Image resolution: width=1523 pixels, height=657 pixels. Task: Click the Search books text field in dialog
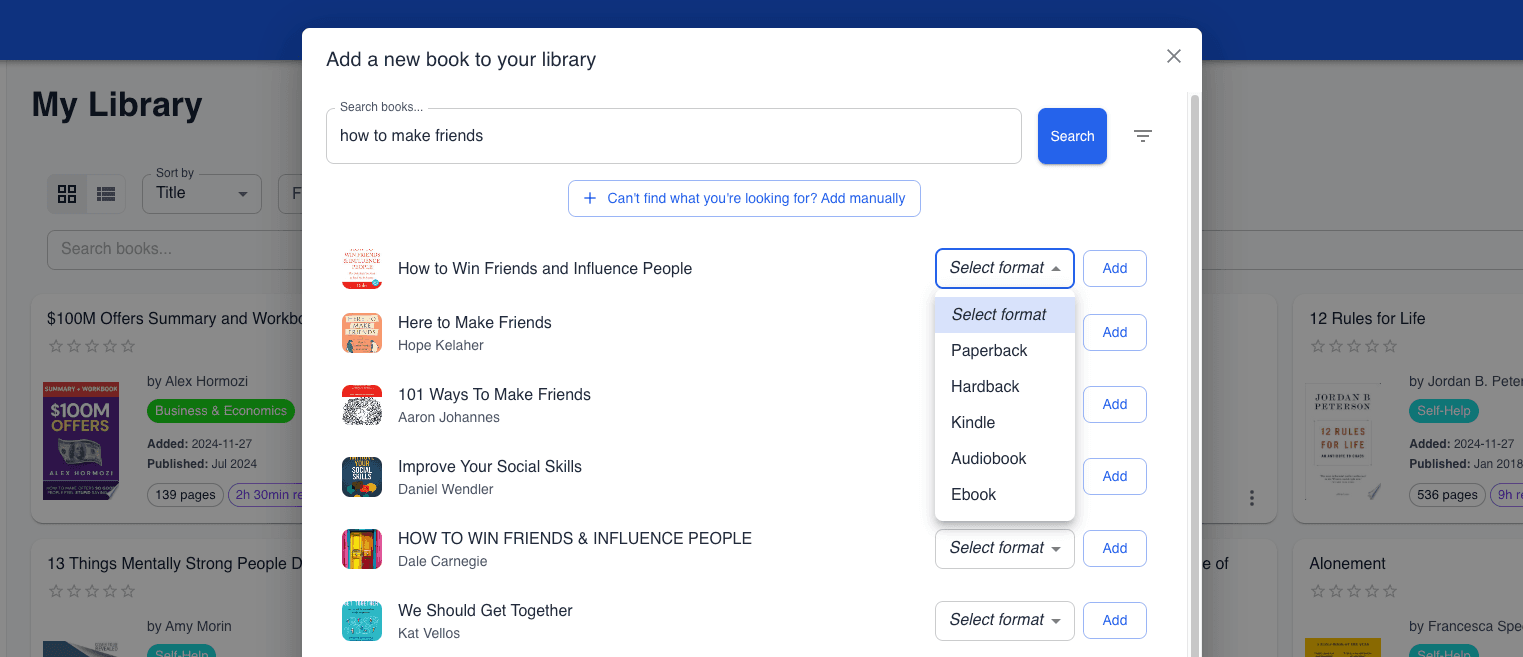pos(673,136)
